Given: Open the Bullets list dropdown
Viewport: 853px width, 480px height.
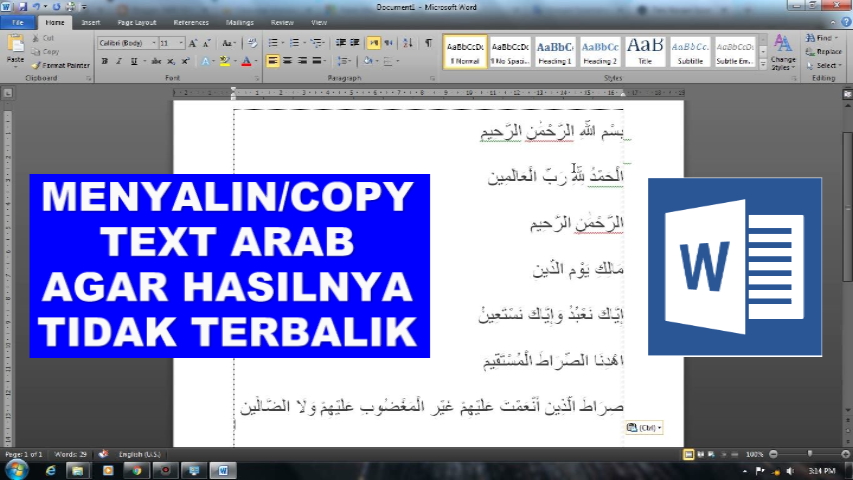Looking at the screenshot, I should 283,43.
